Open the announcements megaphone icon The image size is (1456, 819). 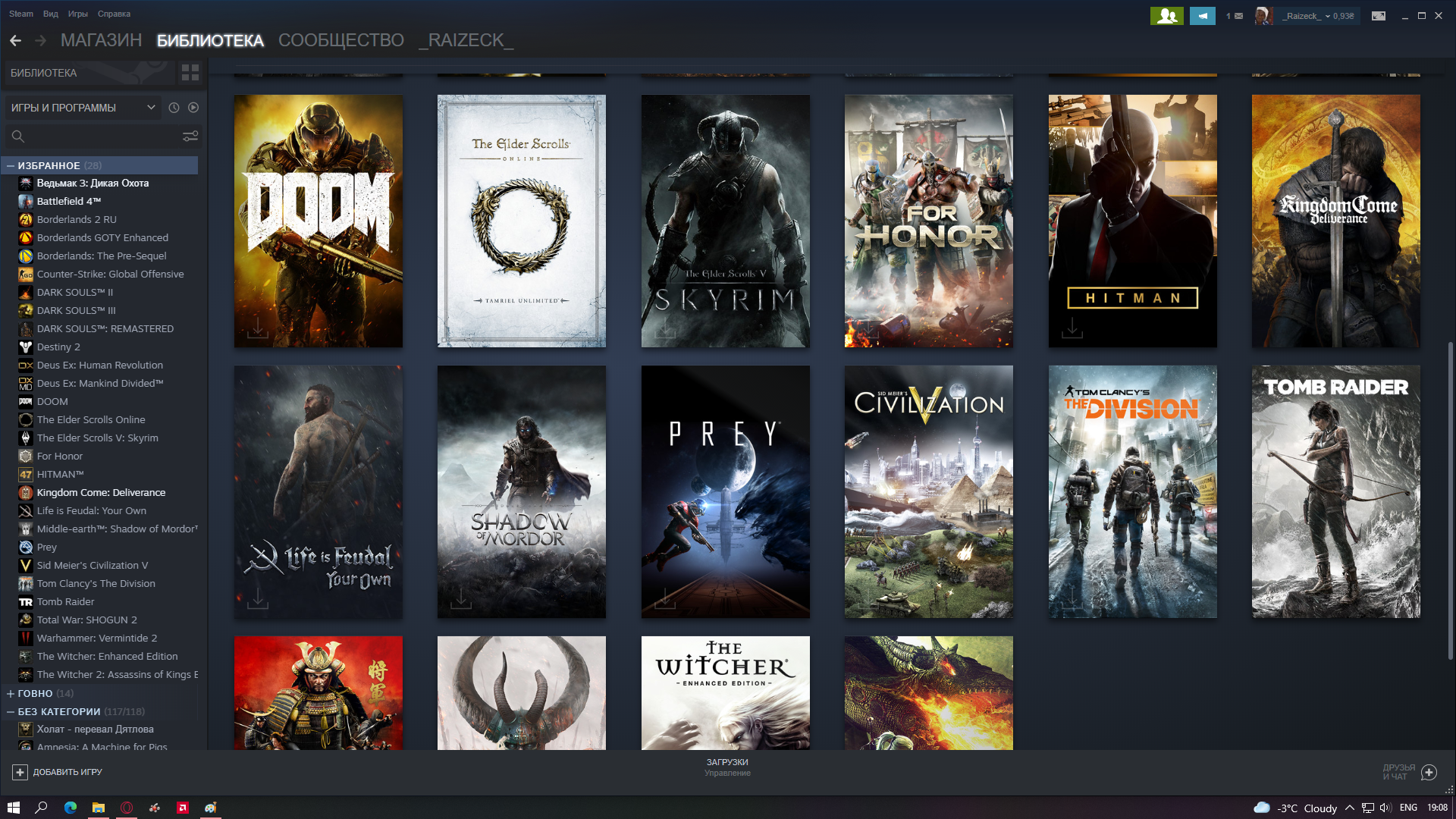point(1202,16)
